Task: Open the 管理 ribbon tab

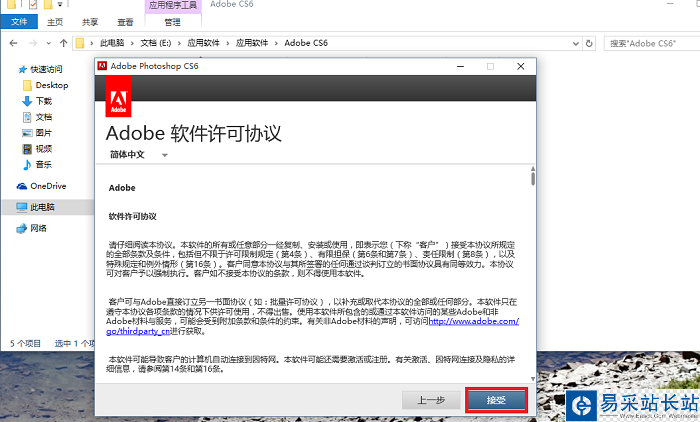Action: [172, 22]
